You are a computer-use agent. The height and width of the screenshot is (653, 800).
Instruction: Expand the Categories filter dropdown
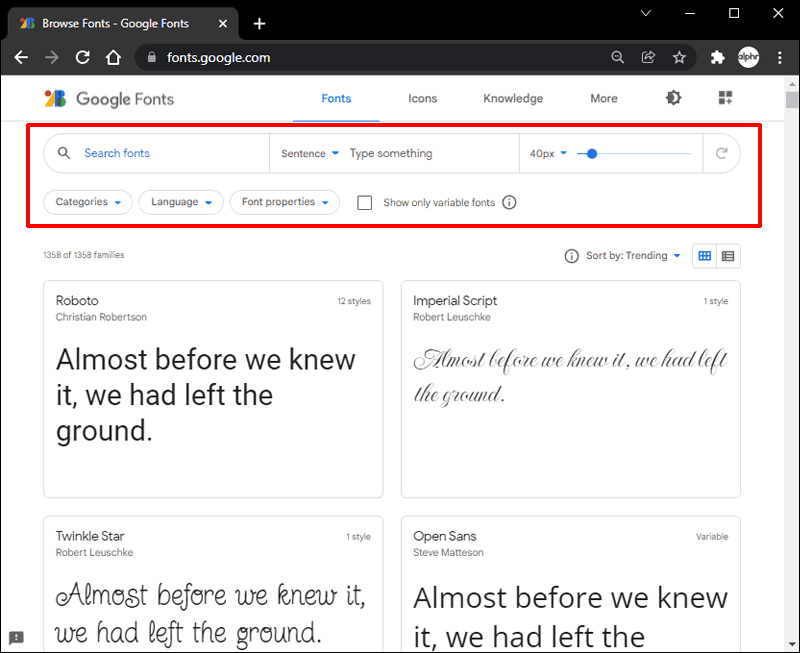click(x=88, y=202)
